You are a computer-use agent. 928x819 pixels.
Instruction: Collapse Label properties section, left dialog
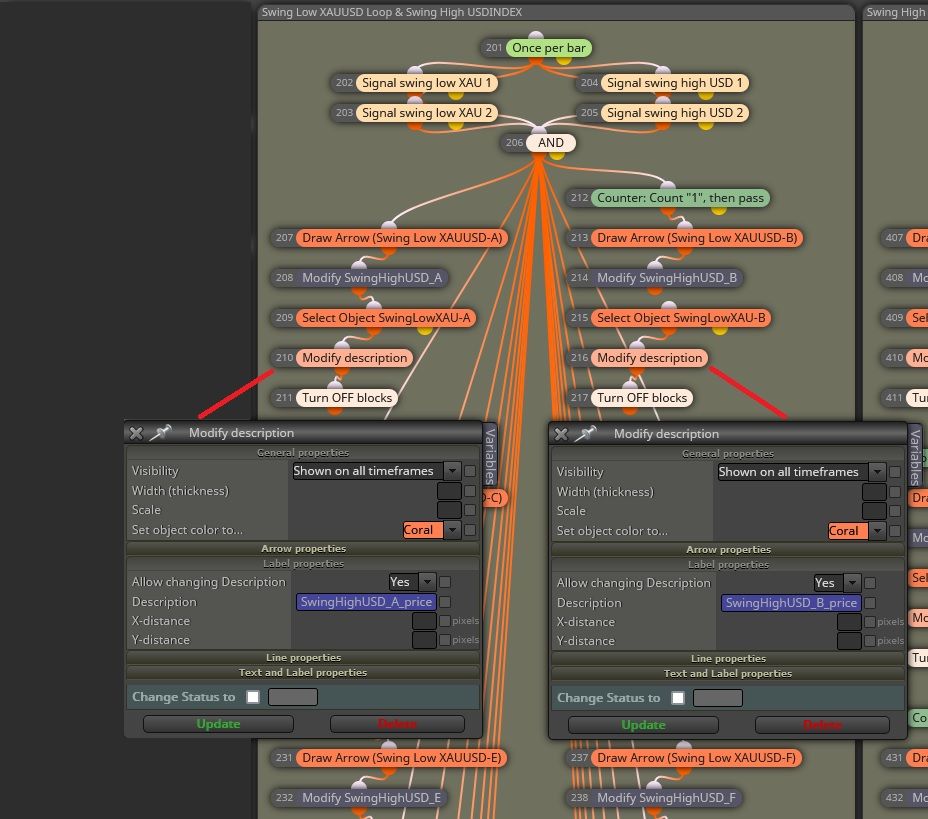coord(303,563)
